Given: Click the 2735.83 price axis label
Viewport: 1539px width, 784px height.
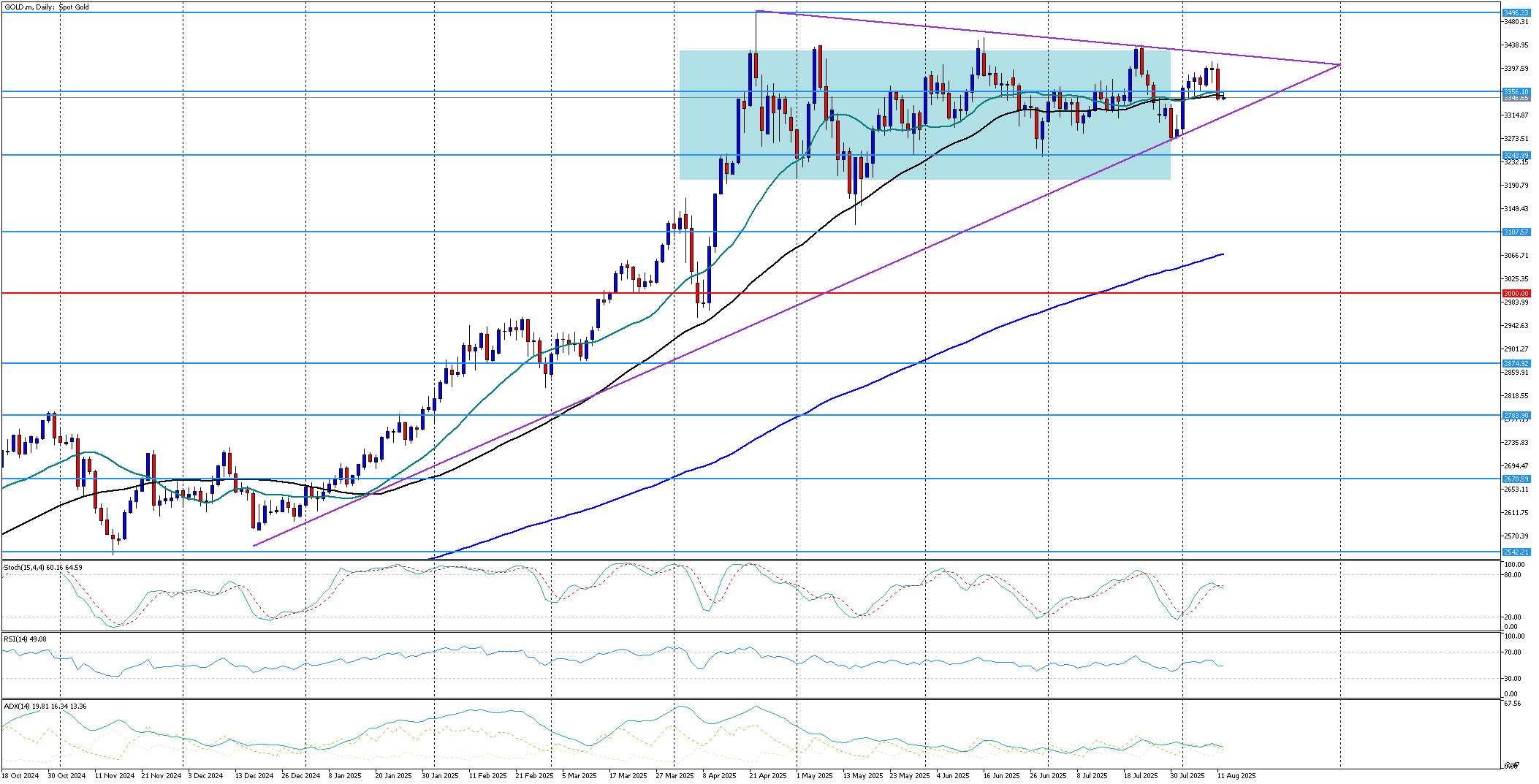Looking at the screenshot, I should tap(1516, 442).
